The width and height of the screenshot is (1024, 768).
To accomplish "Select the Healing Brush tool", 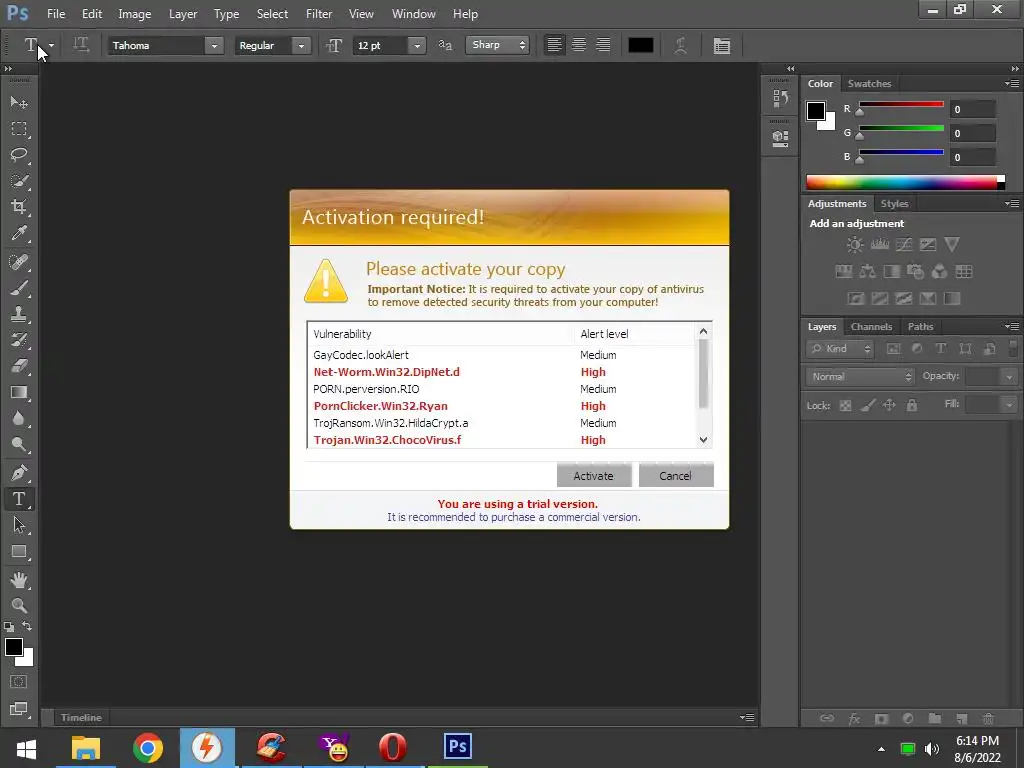I will click(x=19, y=262).
